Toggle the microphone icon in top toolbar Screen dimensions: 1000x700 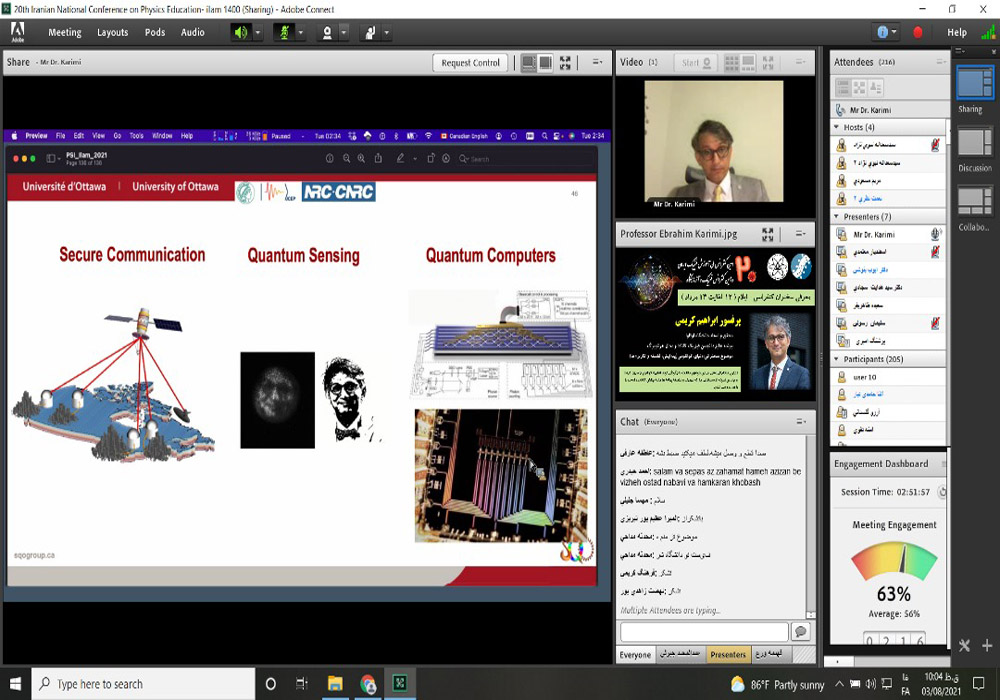coord(283,32)
